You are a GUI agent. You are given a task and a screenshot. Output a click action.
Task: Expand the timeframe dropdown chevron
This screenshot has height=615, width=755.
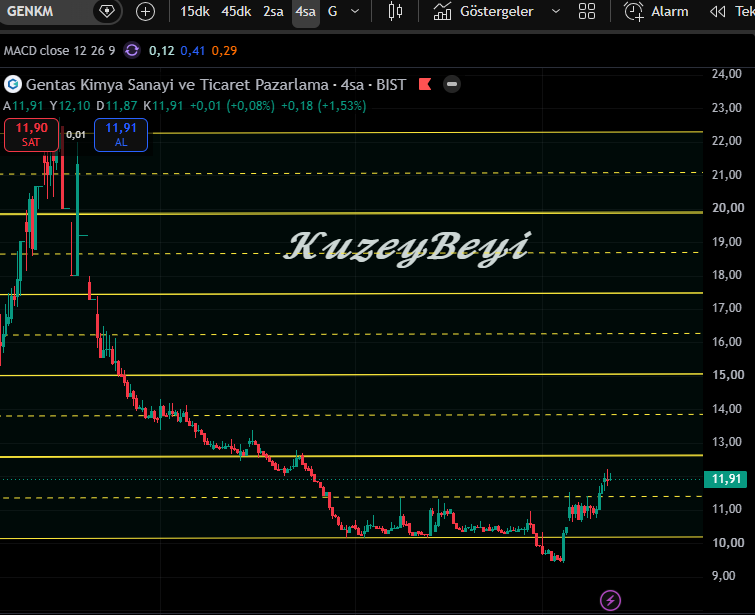[355, 11]
